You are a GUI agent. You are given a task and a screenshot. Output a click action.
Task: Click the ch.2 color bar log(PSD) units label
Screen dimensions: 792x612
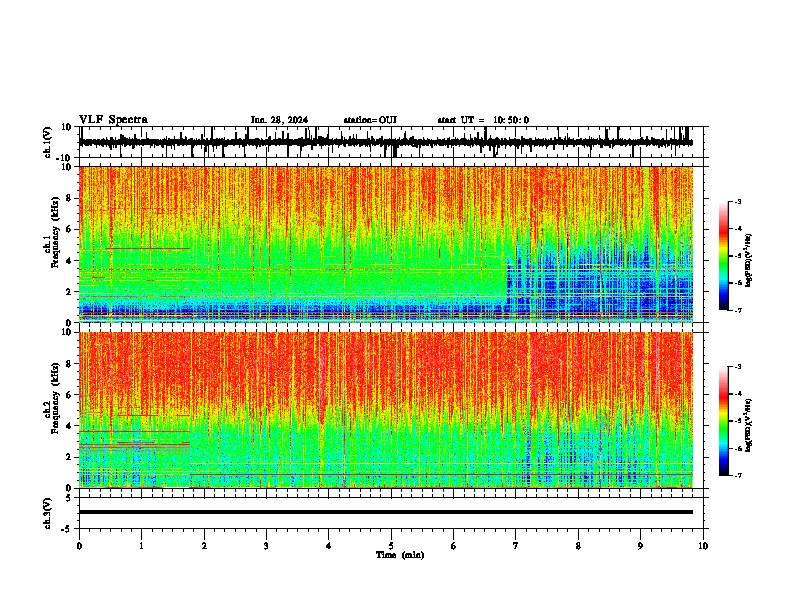coord(749,425)
